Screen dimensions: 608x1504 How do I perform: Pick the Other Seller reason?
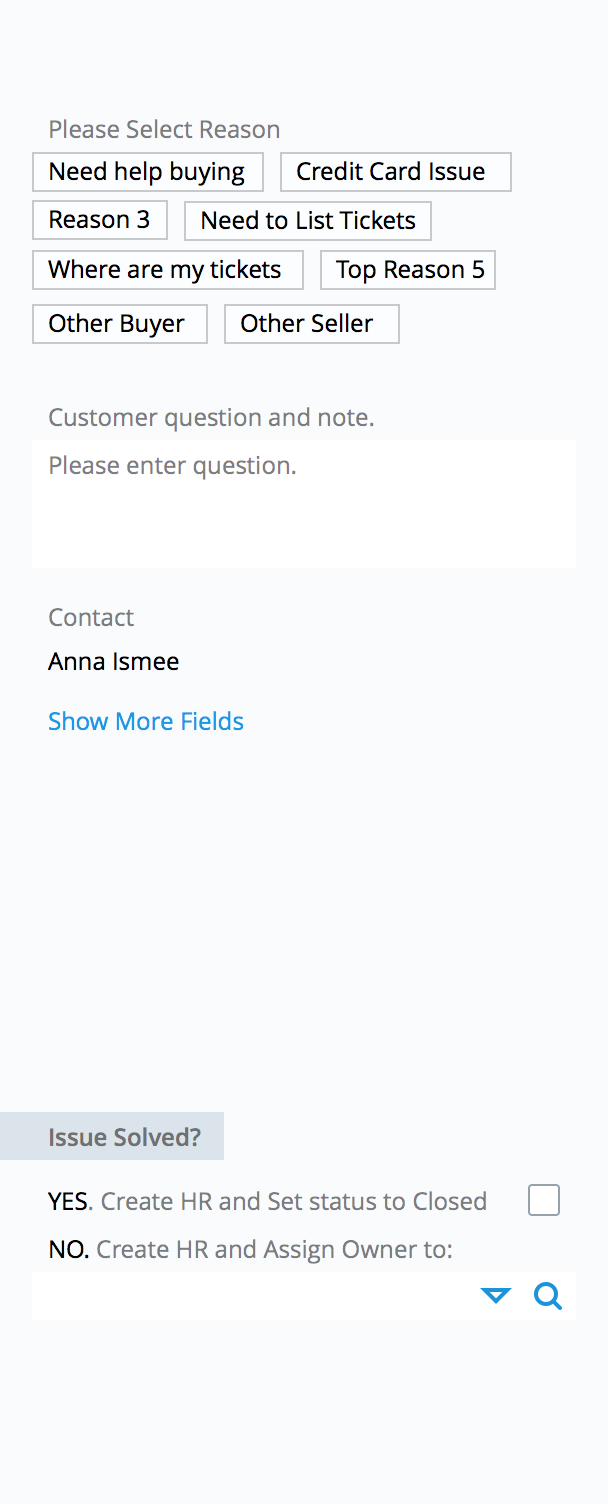coord(312,324)
